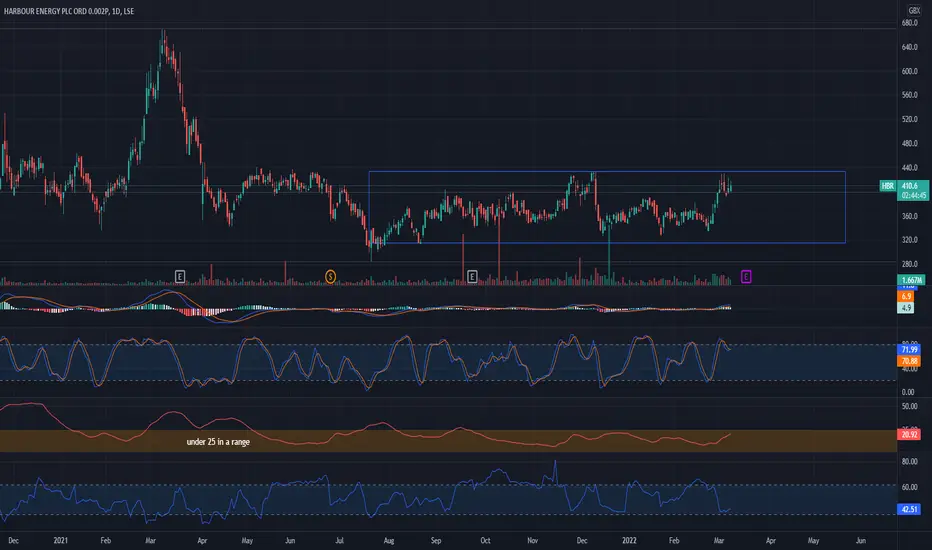Click the pale 4.9 indicator value label
The image size is (932, 550).
point(906,307)
